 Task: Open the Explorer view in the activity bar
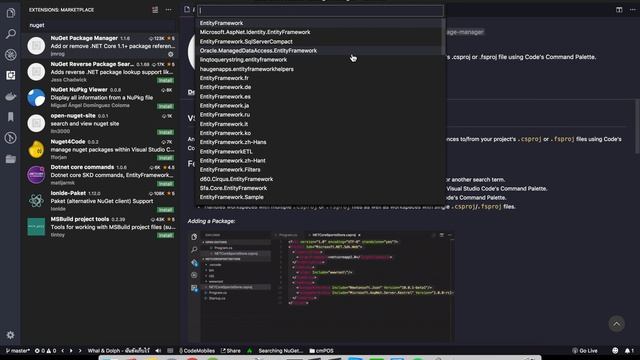pos(11,13)
